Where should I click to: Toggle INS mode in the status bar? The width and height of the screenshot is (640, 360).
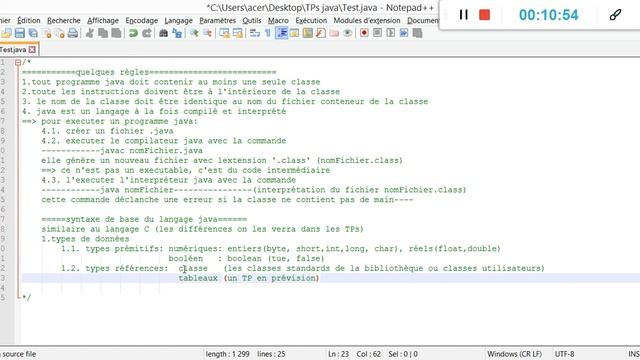tap(634, 354)
